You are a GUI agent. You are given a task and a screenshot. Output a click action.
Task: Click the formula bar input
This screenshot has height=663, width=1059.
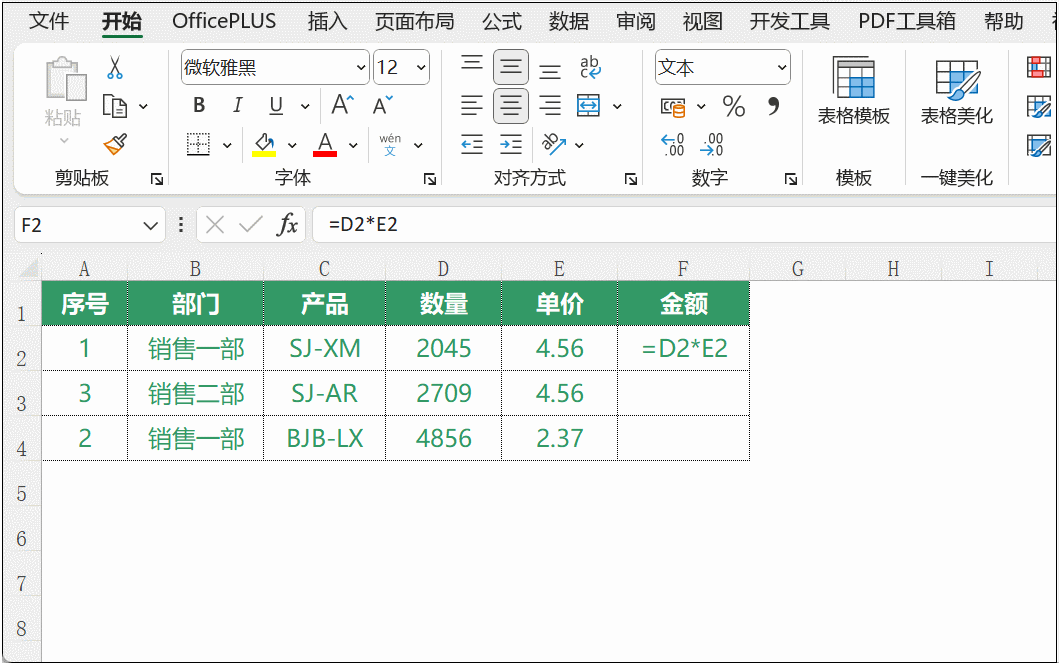[685, 225]
